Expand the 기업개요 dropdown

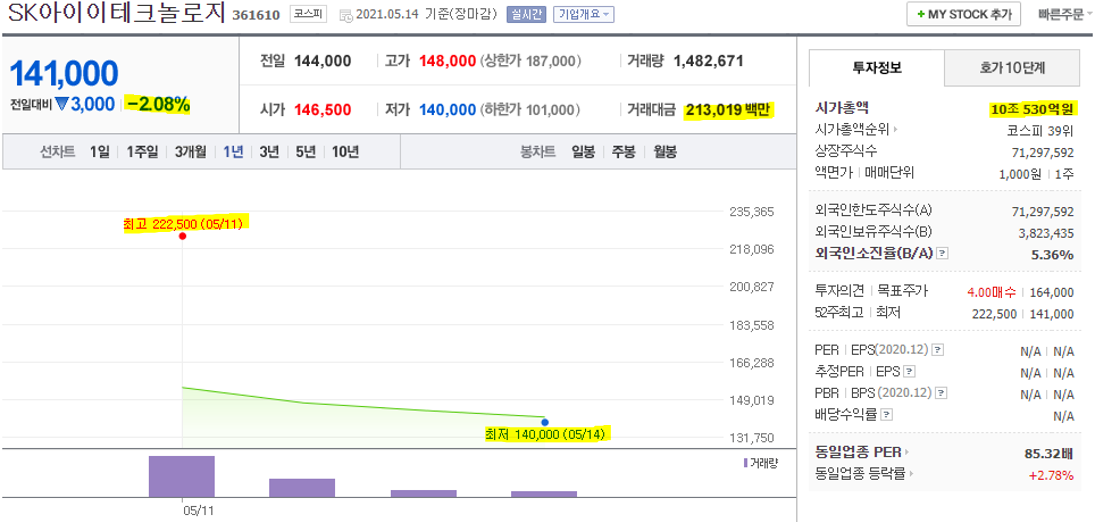[x=583, y=15]
